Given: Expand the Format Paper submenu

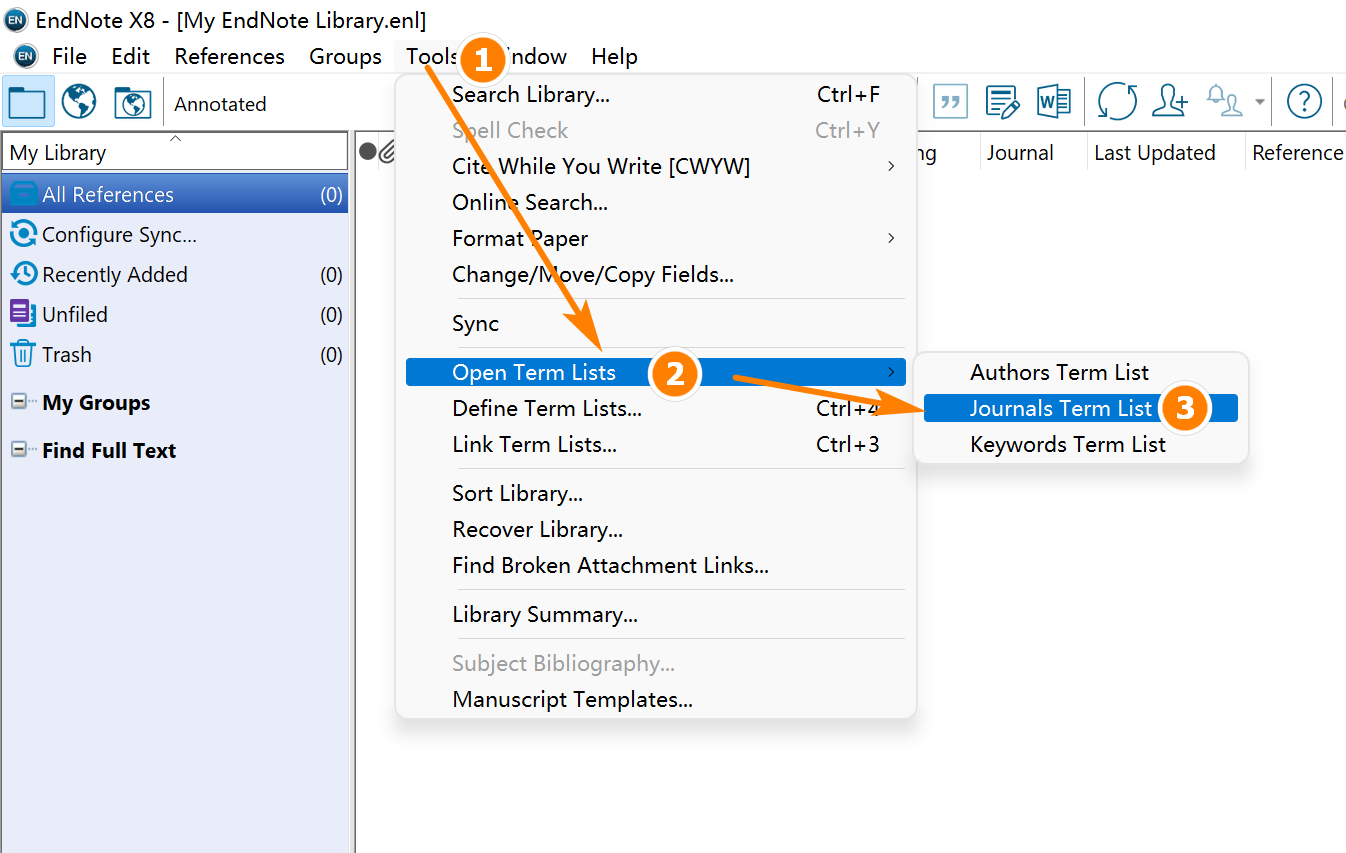Looking at the screenshot, I should tap(891, 238).
